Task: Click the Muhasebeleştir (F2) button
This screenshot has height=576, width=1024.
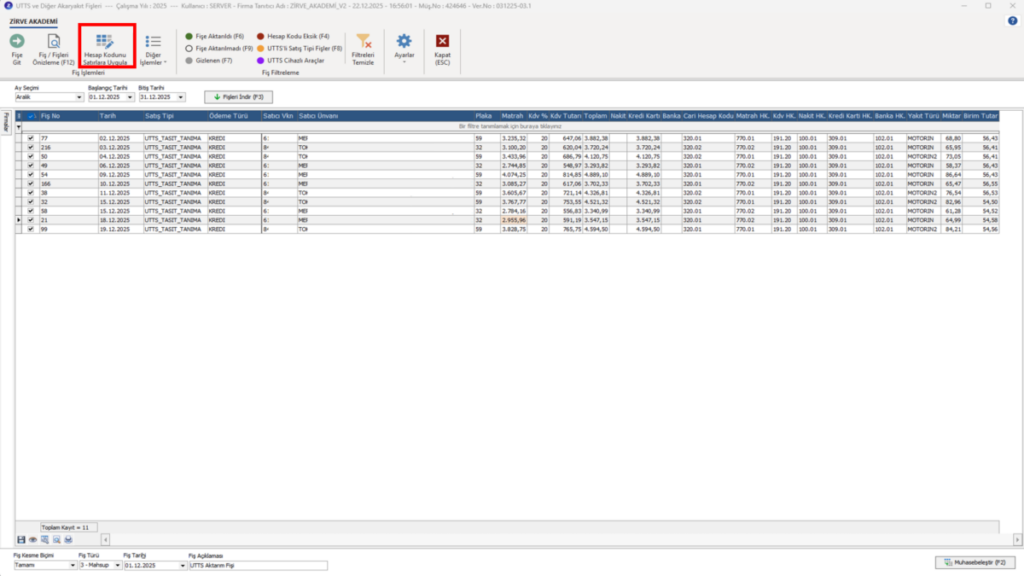Action: point(974,562)
